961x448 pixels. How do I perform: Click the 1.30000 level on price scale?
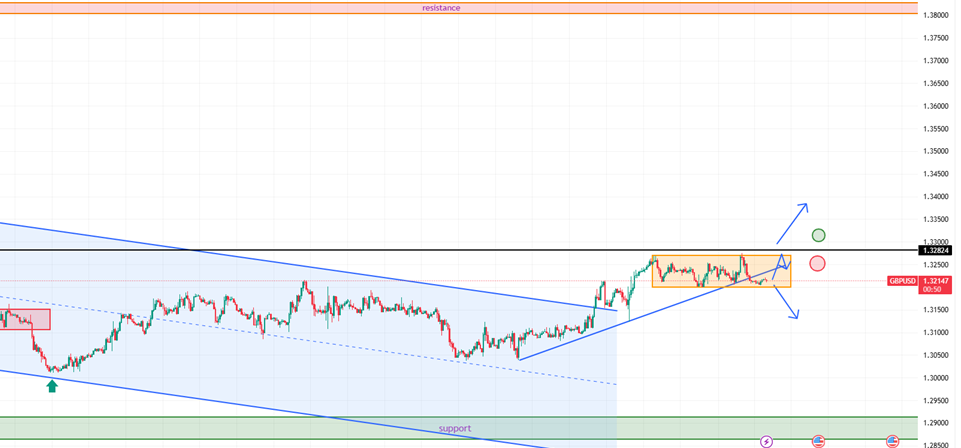[x=936, y=378]
